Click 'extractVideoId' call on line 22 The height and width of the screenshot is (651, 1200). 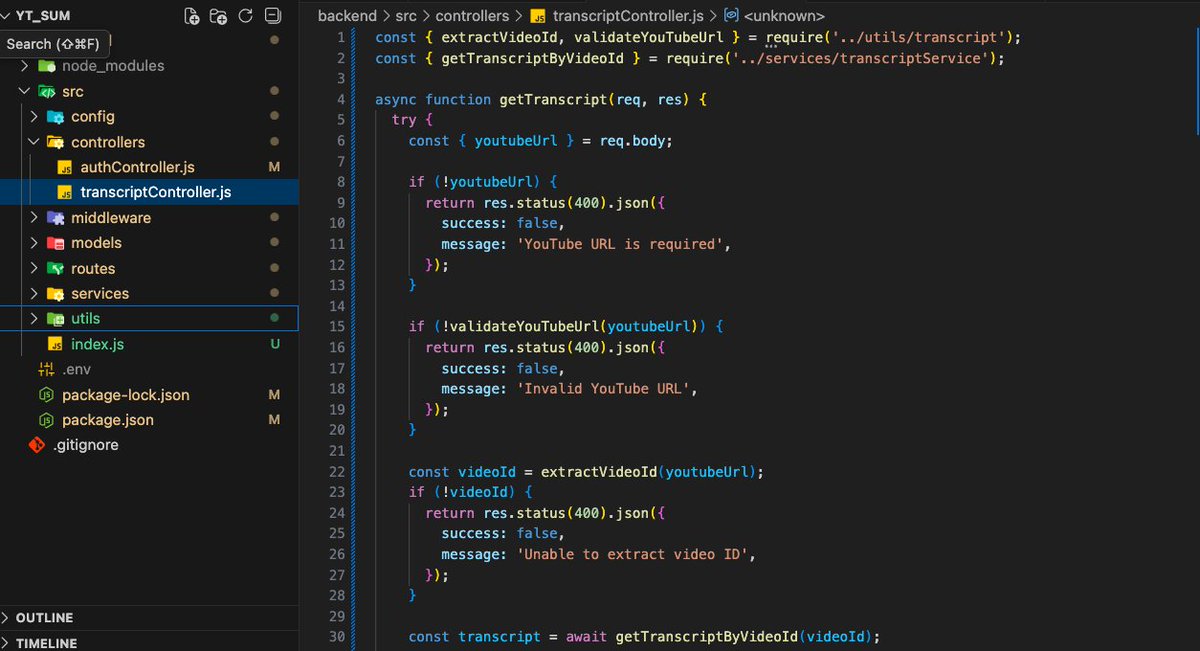point(599,472)
